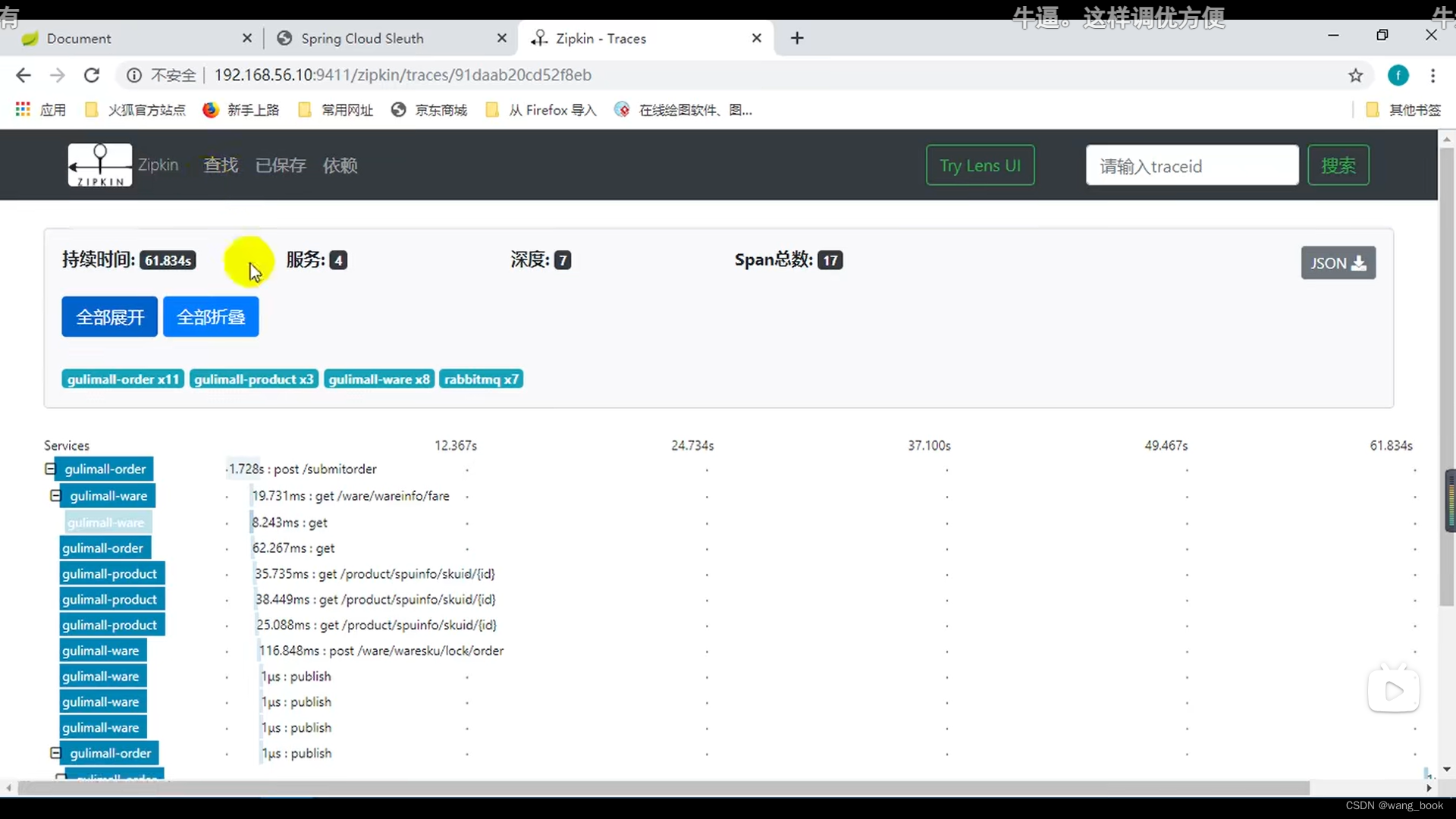
Task: Click the horizontal scrollbar at bottom
Action: coord(664,788)
